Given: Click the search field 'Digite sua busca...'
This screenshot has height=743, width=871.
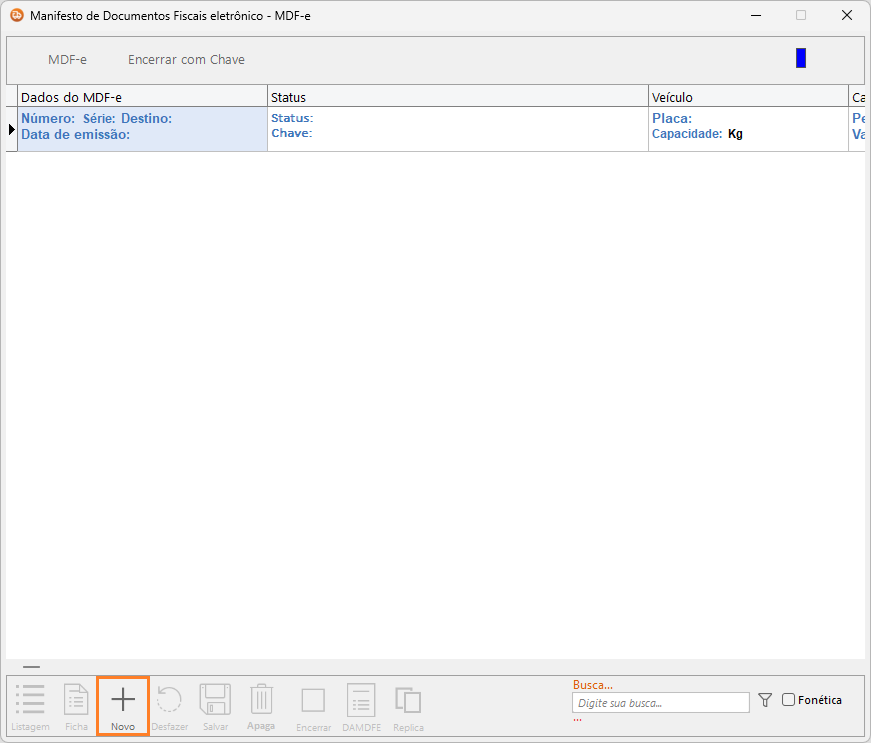Looking at the screenshot, I should coord(660,703).
